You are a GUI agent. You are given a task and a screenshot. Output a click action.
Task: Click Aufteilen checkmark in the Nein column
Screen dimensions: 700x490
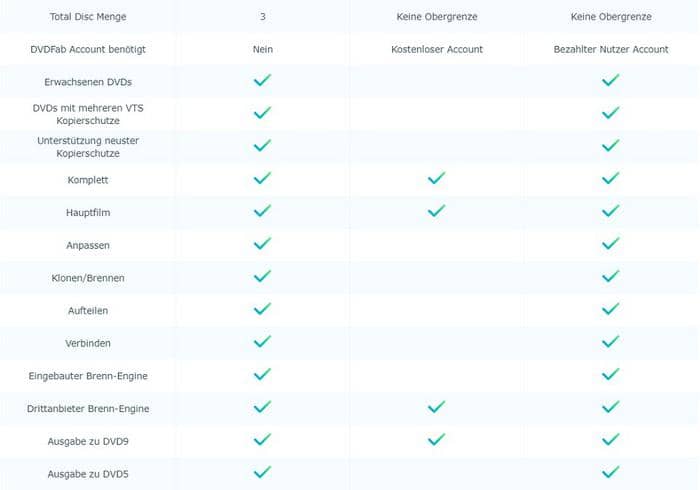coord(262,309)
